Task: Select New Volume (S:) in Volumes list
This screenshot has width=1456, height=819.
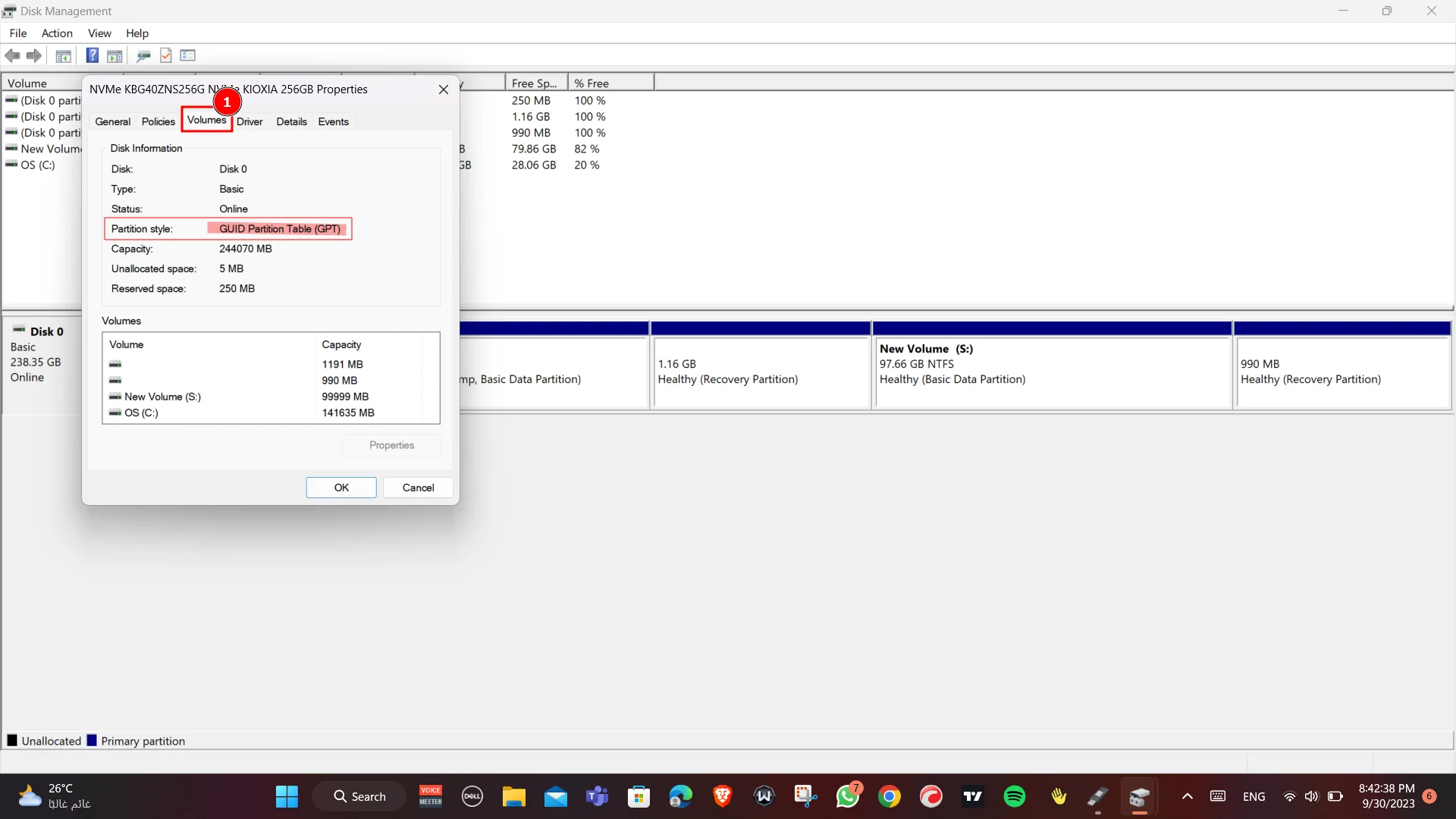Action: (270, 397)
